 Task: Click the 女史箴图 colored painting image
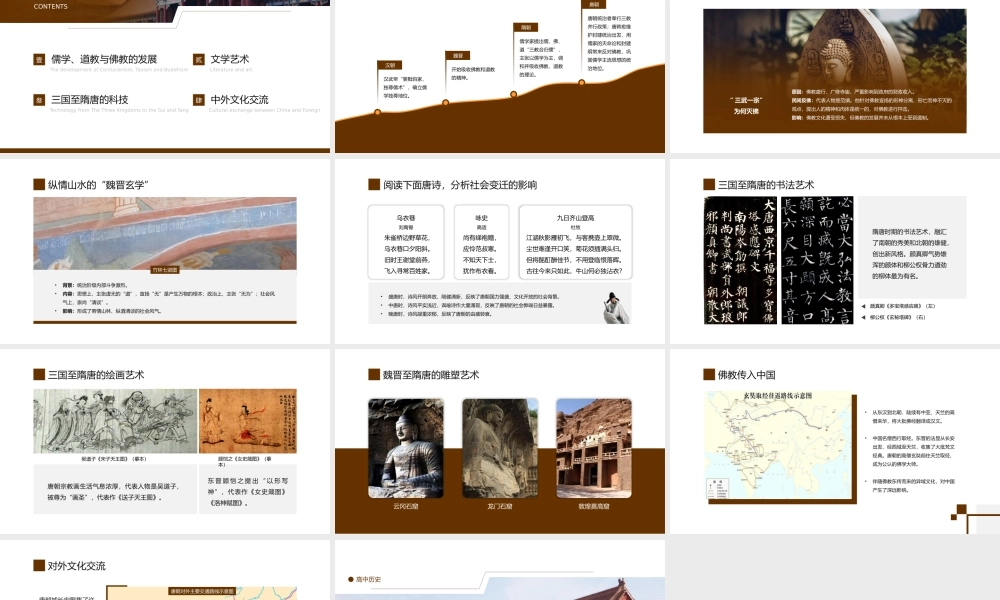point(247,421)
